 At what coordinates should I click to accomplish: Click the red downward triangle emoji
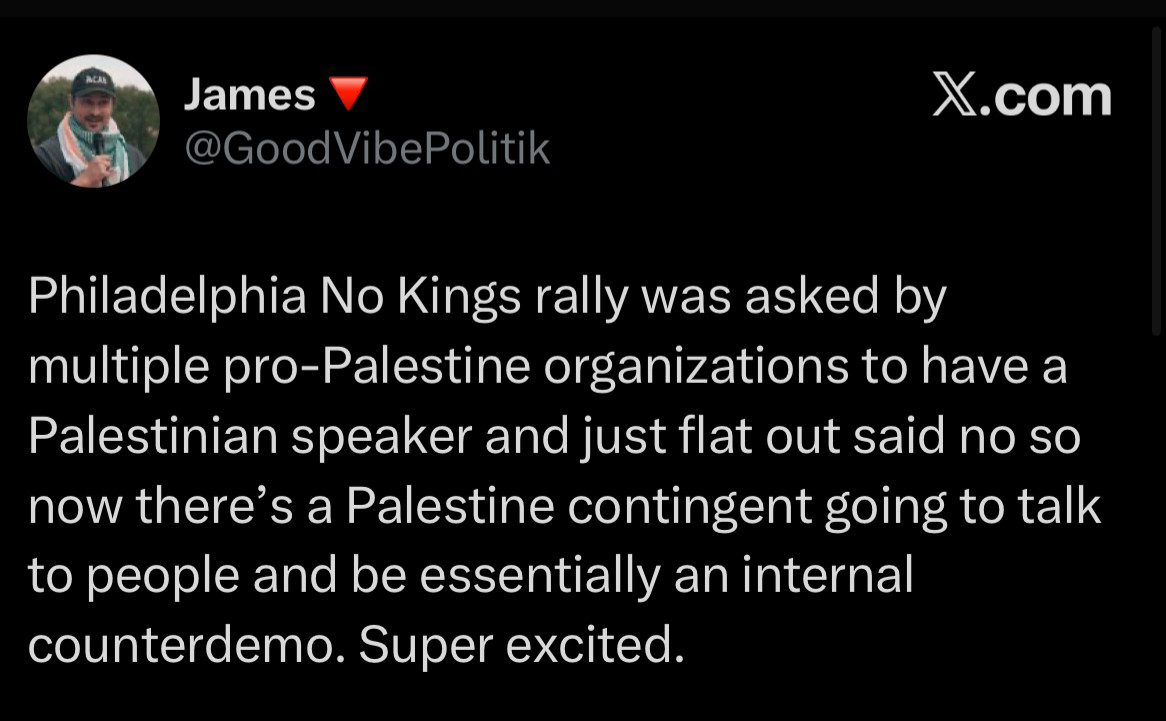348,94
